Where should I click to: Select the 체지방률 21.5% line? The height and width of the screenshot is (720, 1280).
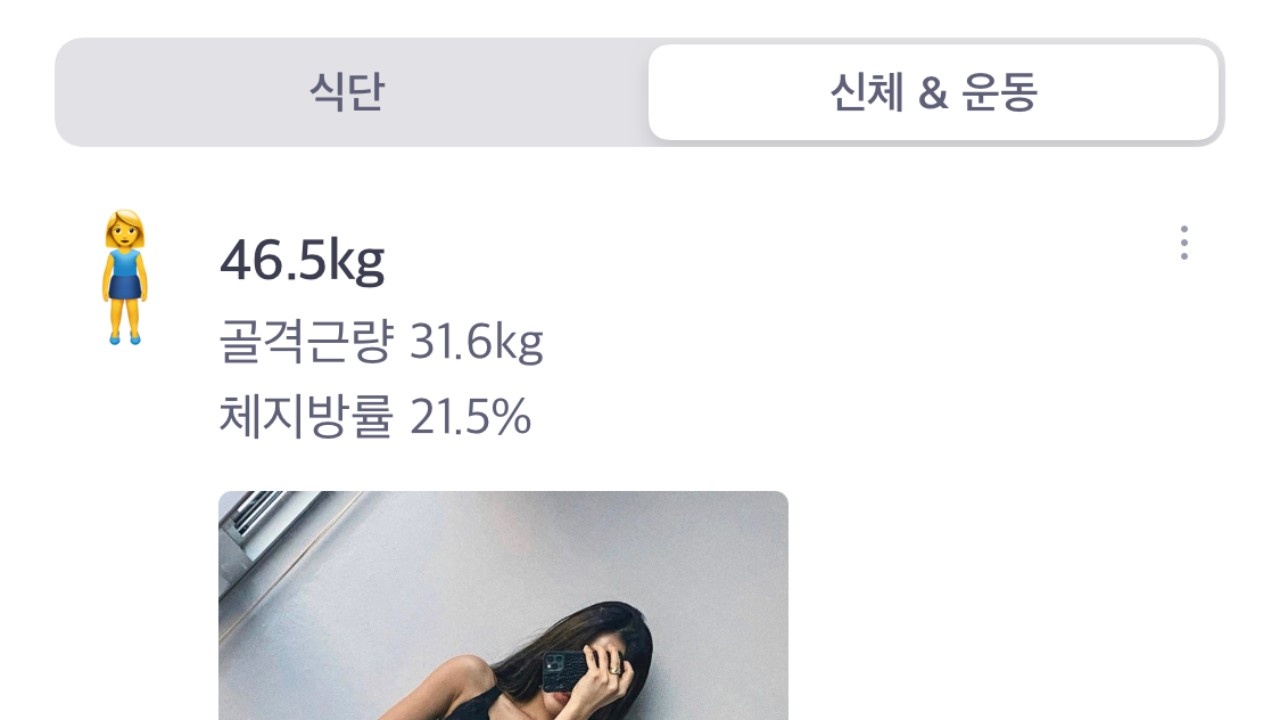[x=375, y=417]
